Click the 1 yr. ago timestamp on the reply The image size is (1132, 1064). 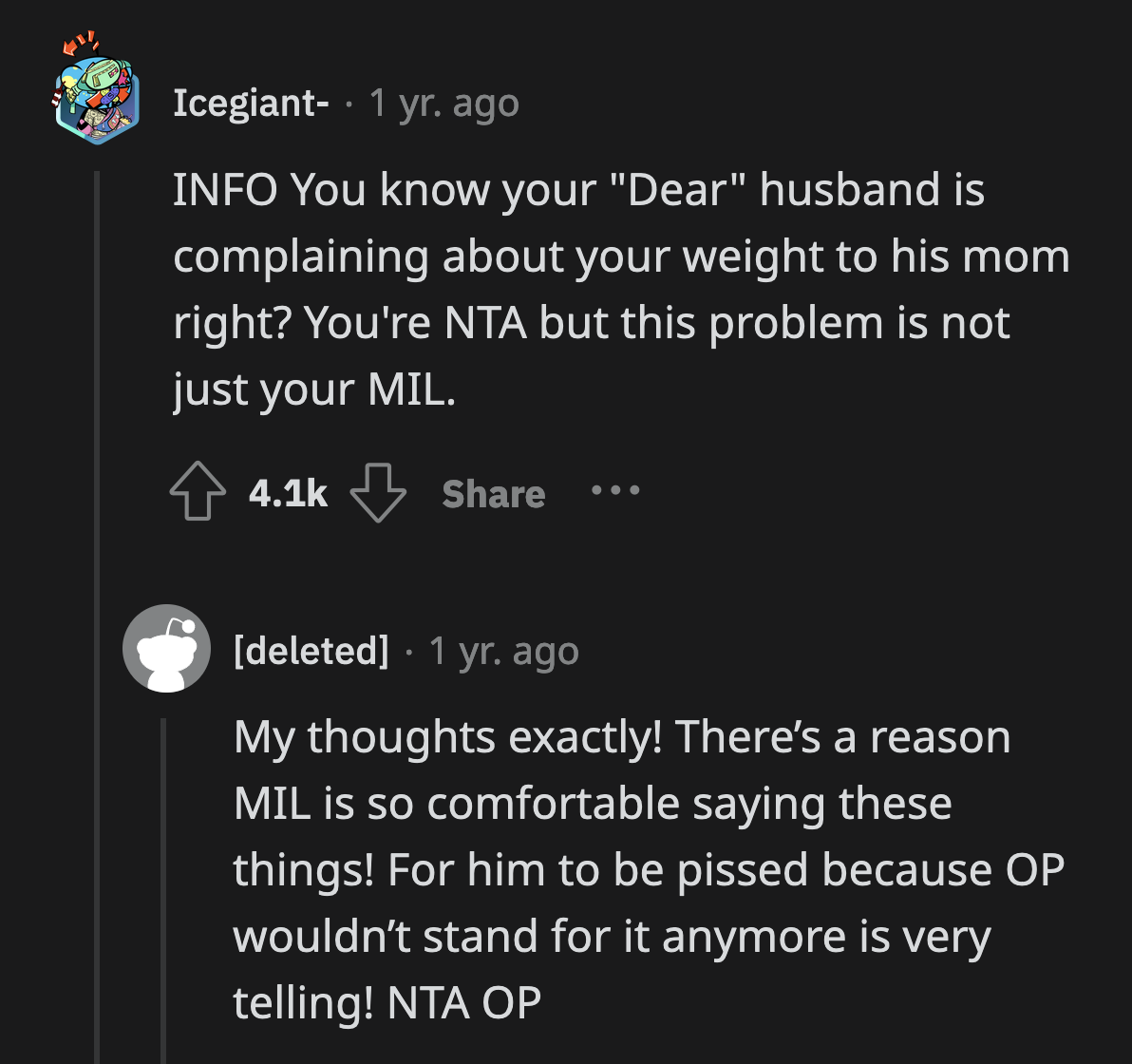pyautogui.click(x=502, y=650)
